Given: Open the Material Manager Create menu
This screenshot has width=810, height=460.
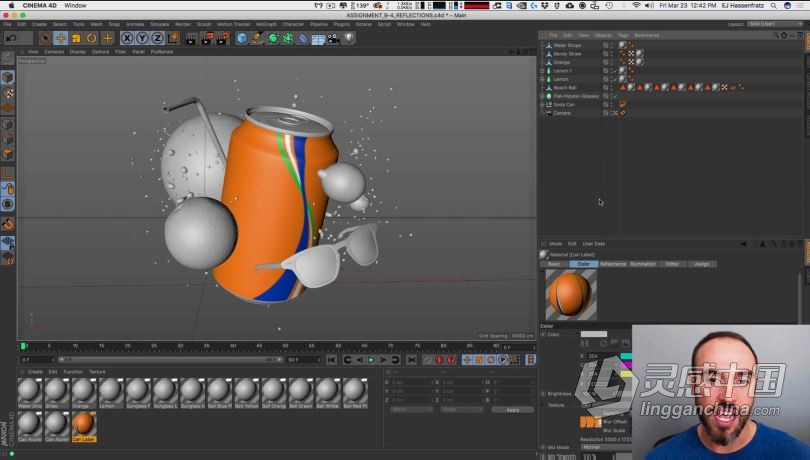Looking at the screenshot, I should (35, 372).
